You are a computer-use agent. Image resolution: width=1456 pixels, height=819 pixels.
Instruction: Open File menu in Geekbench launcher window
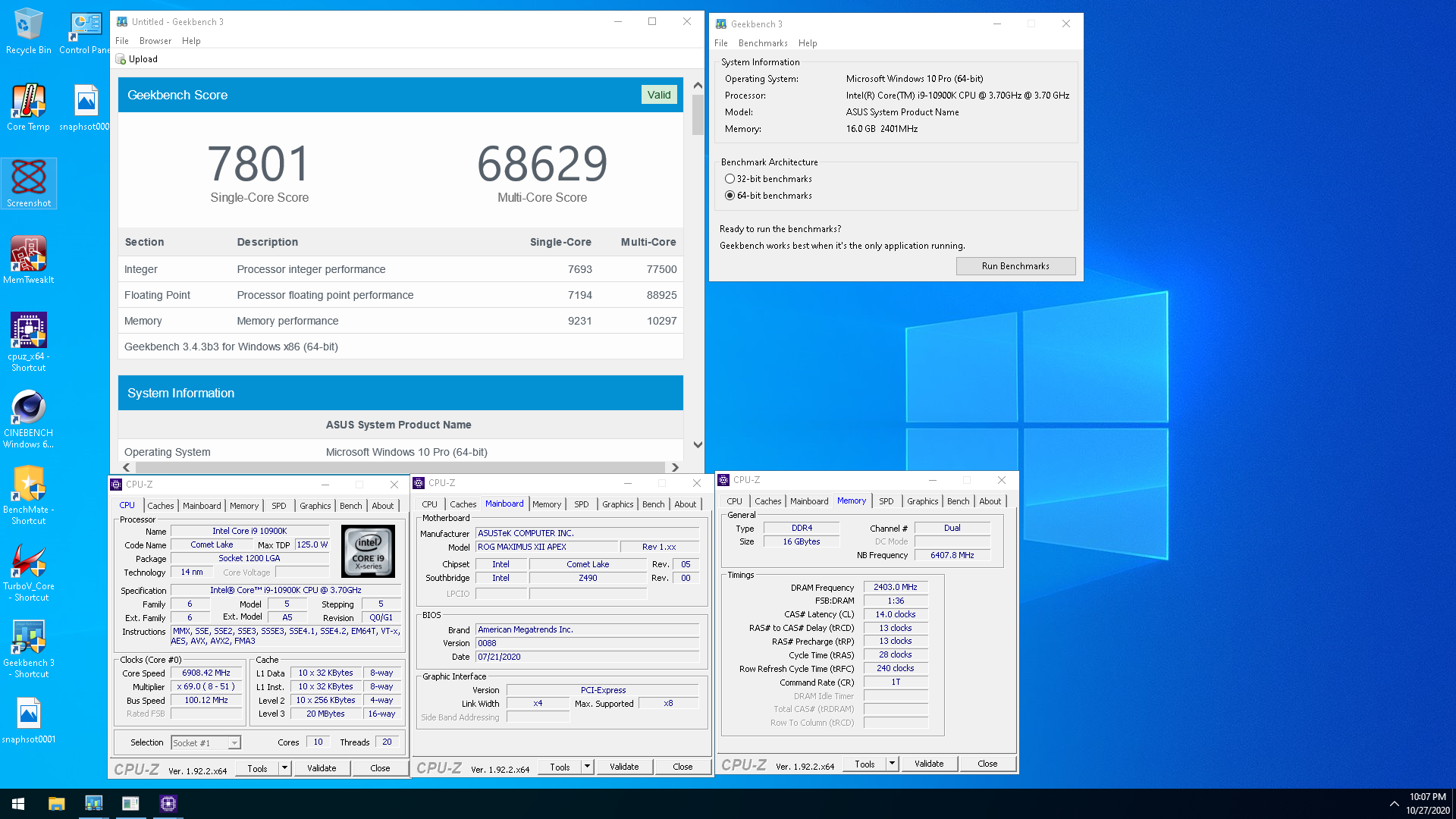pyautogui.click(x=721, y=43)
